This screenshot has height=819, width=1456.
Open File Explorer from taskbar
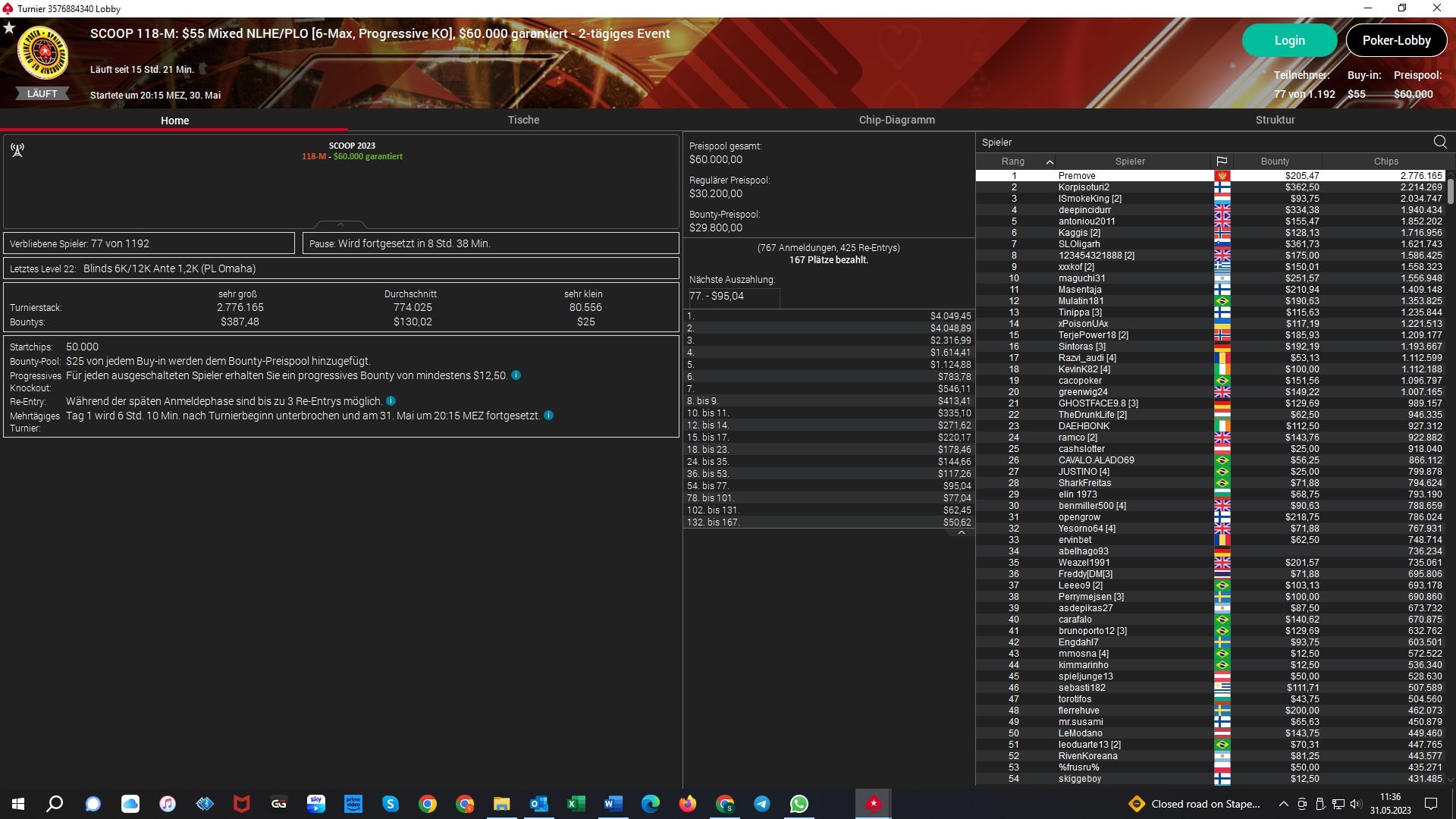(x=501, y=804)
